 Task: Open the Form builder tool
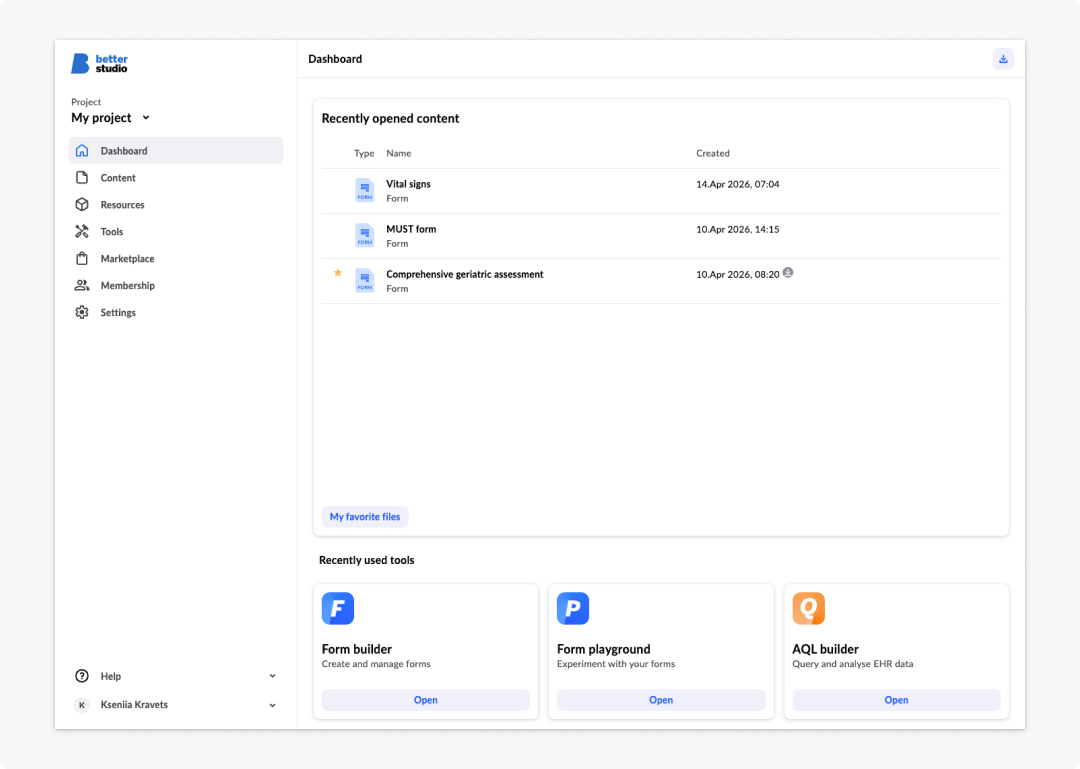(x=425, y=699)
